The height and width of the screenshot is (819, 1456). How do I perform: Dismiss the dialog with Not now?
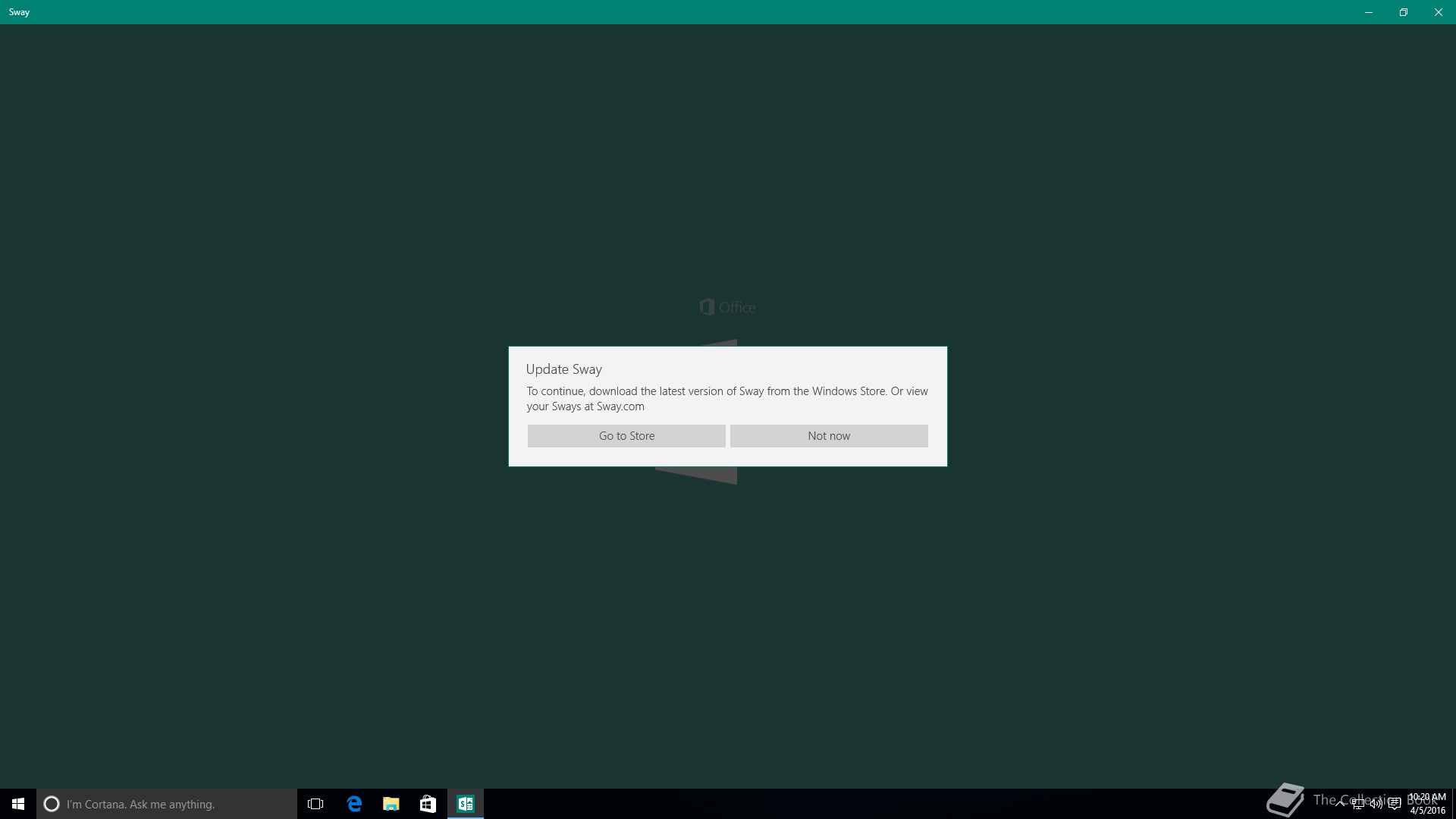(x=829, y=436)
